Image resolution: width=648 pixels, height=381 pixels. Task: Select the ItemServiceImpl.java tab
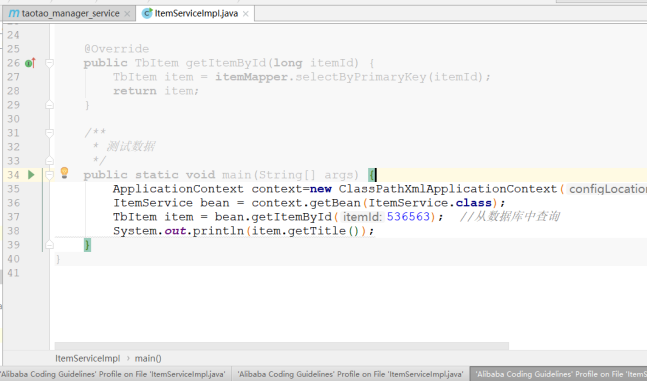[195, 14]
